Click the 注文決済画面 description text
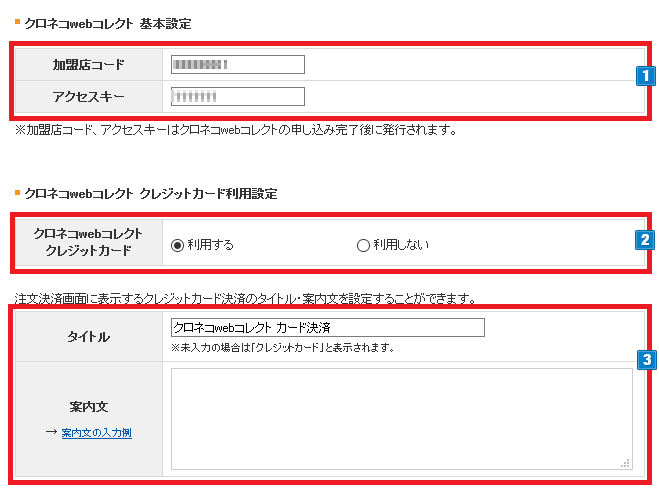Image resolution: width=659 pixels, height=493 pixels. tap(245, 298)
